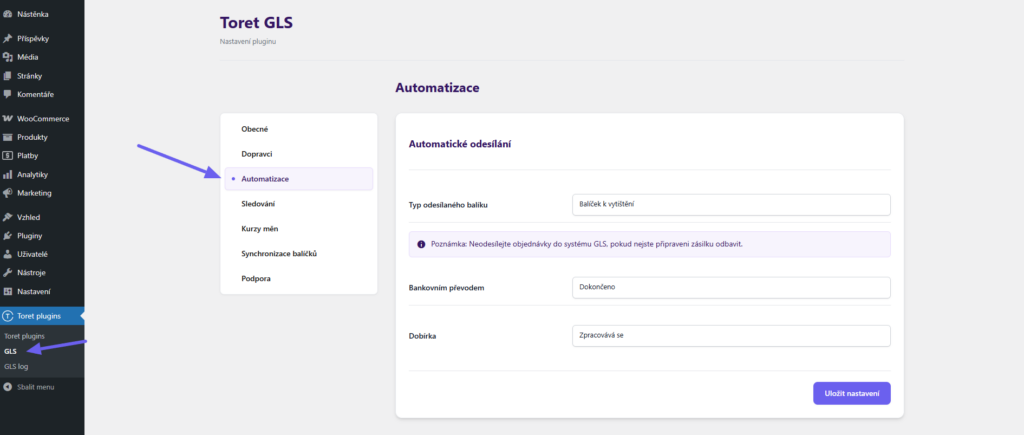Click the Pluginy plug icon
1024x435 pixels.
click(8, 236)
